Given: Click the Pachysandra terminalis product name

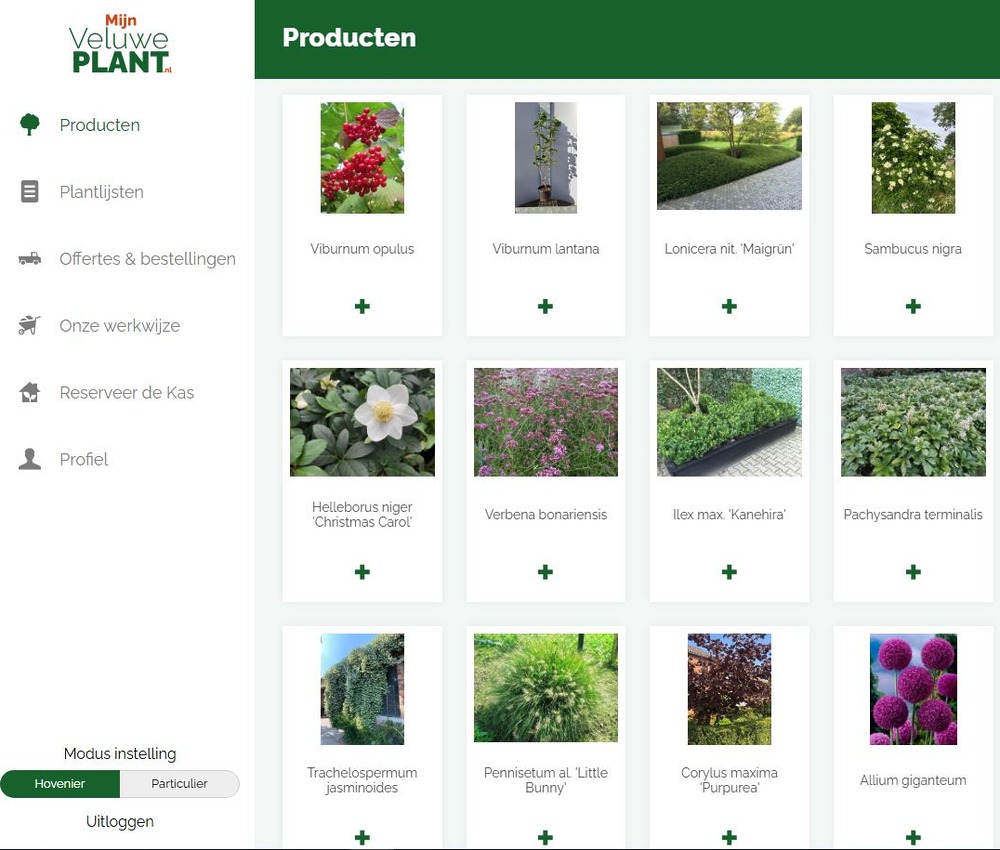Looking at the screenshot, I should point(913,515).
